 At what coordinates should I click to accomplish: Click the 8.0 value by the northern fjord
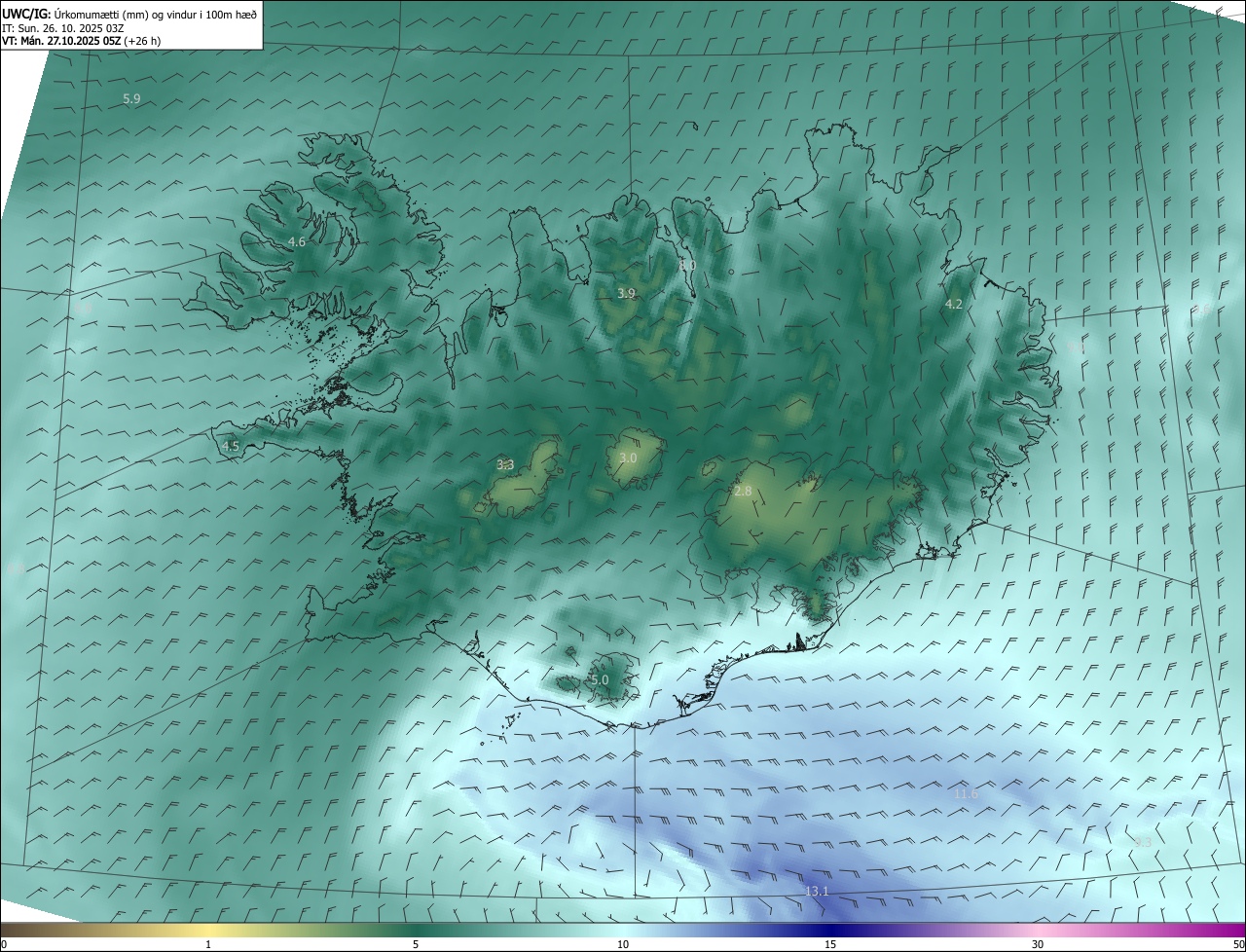[688, 265]
